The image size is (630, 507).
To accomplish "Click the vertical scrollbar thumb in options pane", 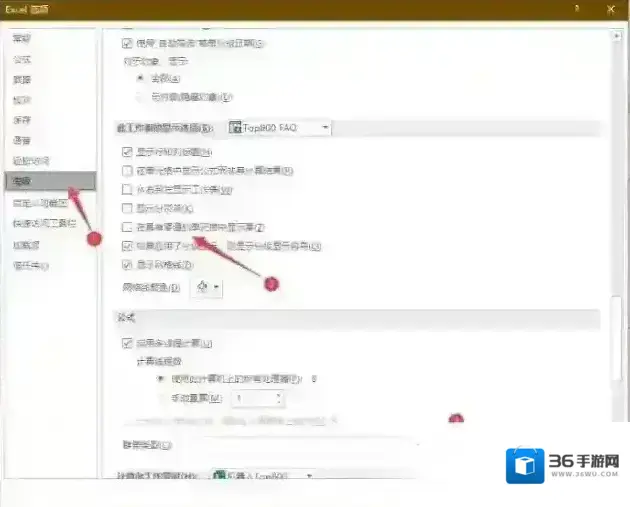I will click(x=617, y=339).
